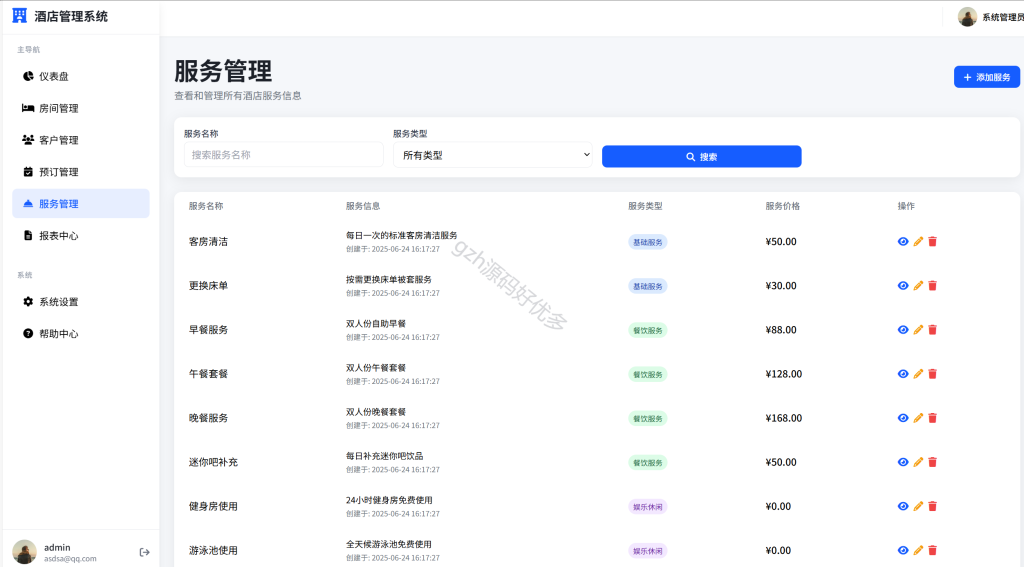Viewport: 1024px width, 567px height.
Task: Click the ¥88.00 price cell
Action: coord(781,330)
